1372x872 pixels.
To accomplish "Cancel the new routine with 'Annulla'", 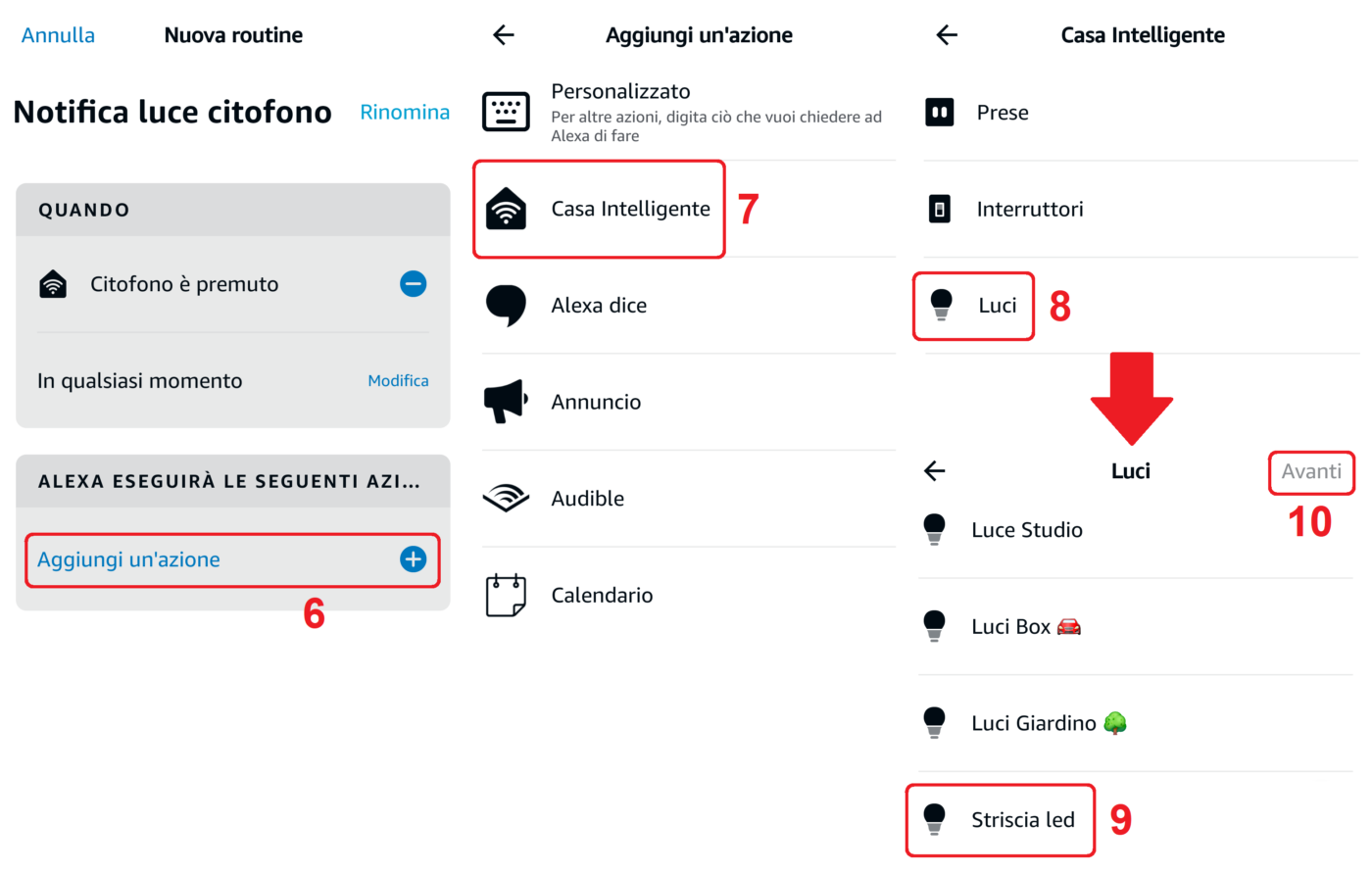I will [x=59, y=35].
